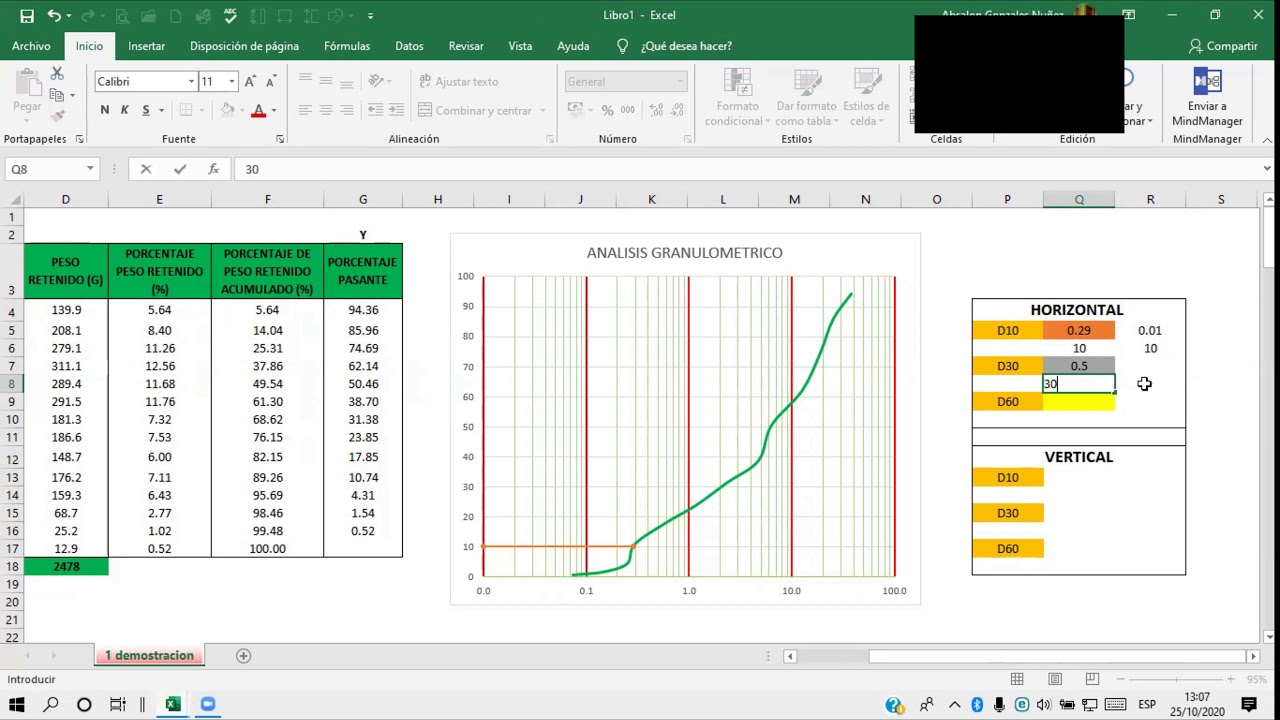
Task: Select the ANALISIS GRANULOMETRICO chart title
Action: point(685,253)
